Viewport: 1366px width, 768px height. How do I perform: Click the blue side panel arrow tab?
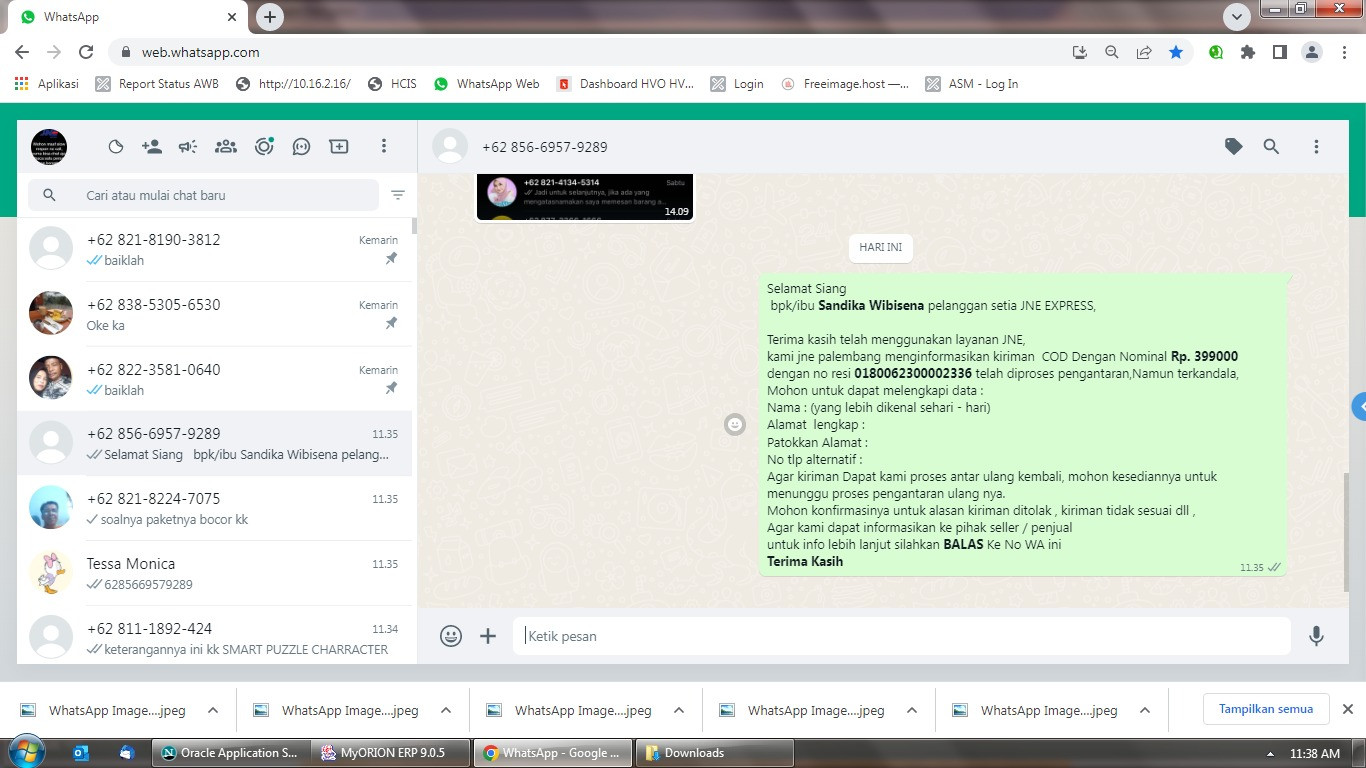coord(1359,407)
